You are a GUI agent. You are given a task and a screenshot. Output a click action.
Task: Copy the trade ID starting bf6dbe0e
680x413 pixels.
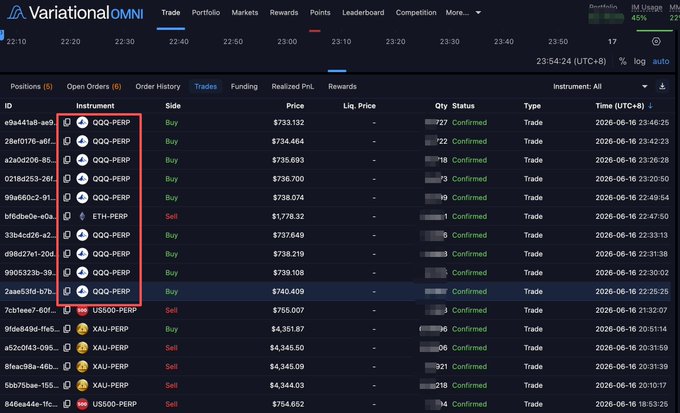click(x=67, y=216)
